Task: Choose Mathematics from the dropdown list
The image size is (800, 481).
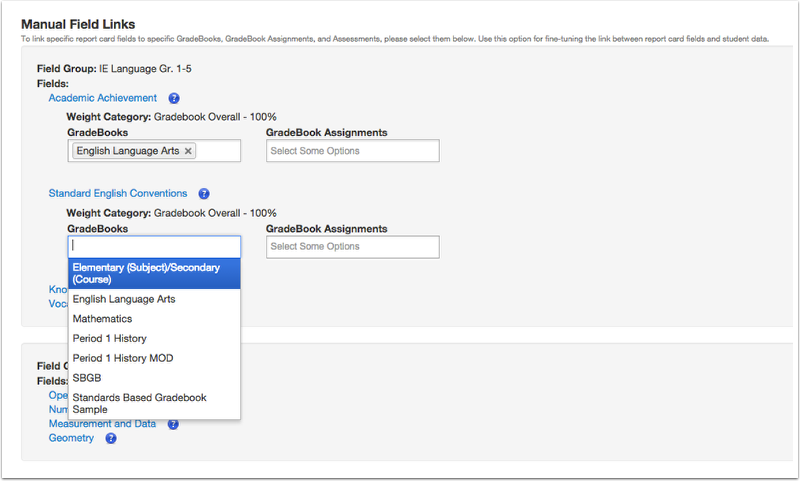Action: point(154,319)
